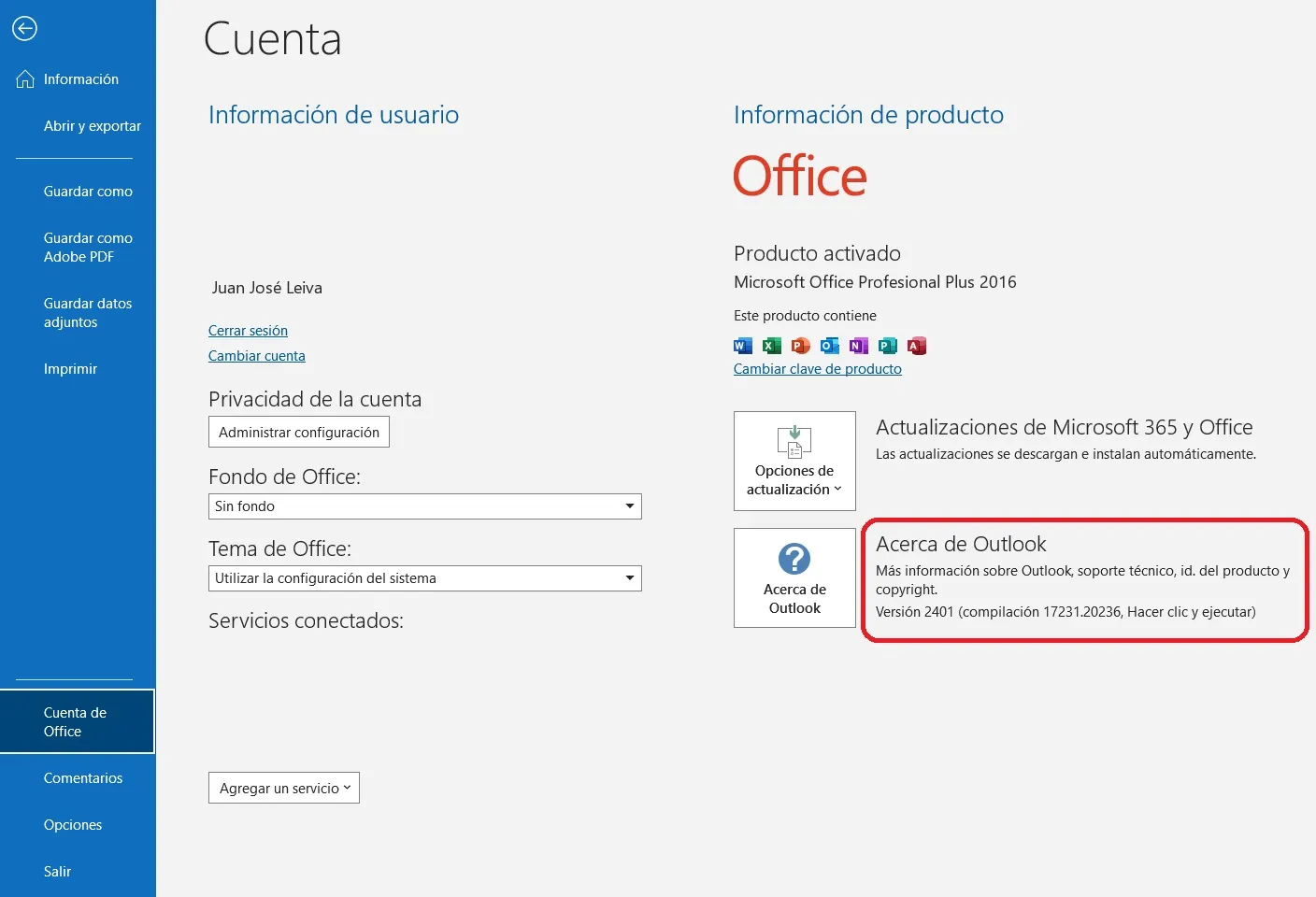Select Cuenta de Office tab
This screenshot has height=897, width=1316.
click(x=78, y=721)
